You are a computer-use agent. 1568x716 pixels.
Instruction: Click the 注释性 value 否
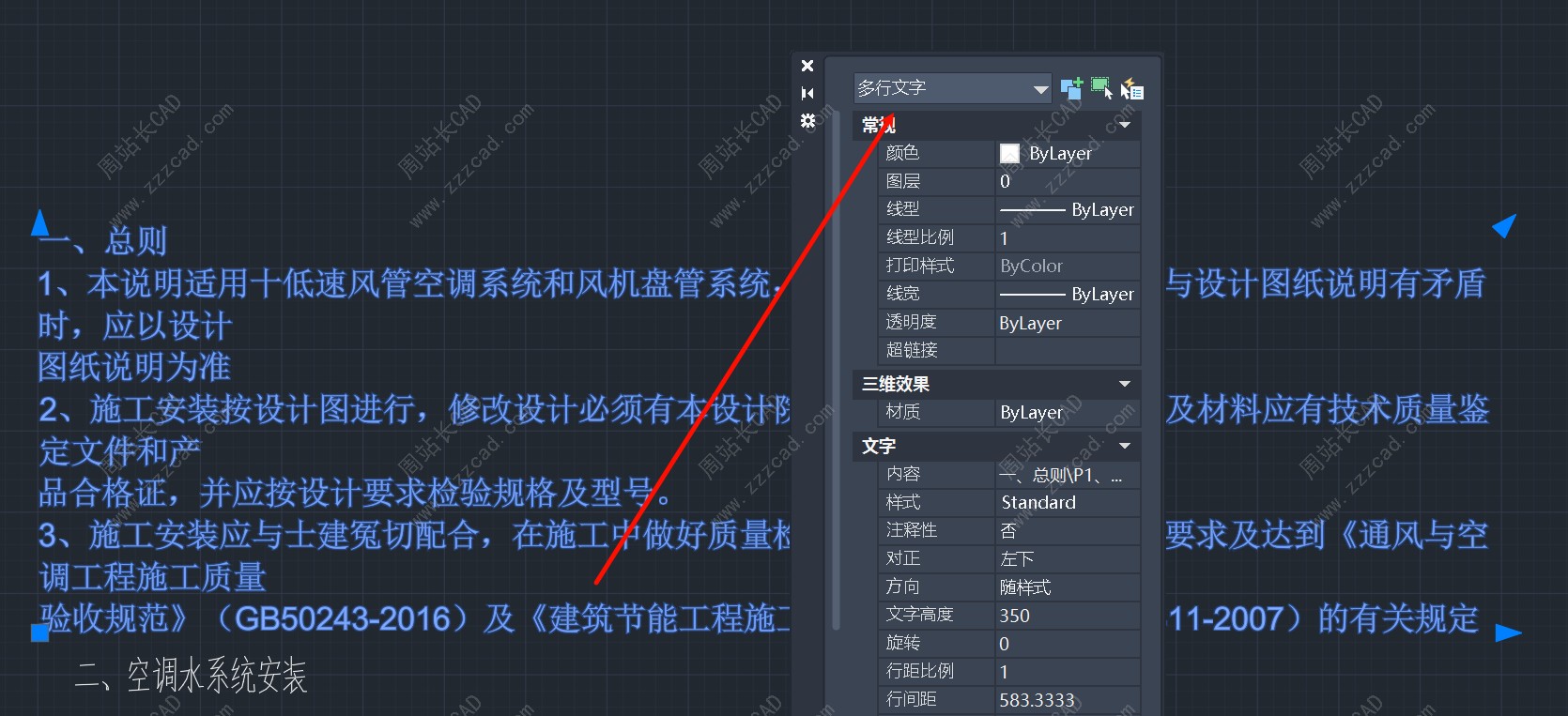click(x=1067, y=531)
